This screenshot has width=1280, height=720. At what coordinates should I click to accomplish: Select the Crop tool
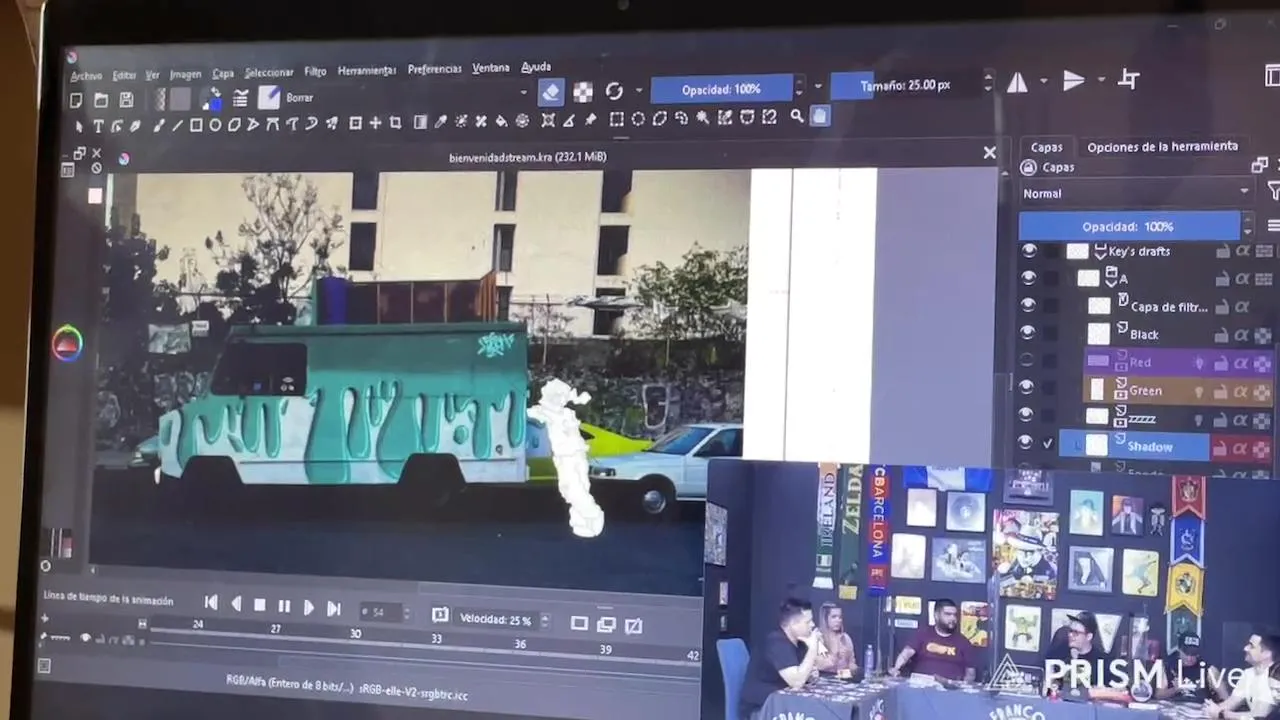click(x=395, y=123)
